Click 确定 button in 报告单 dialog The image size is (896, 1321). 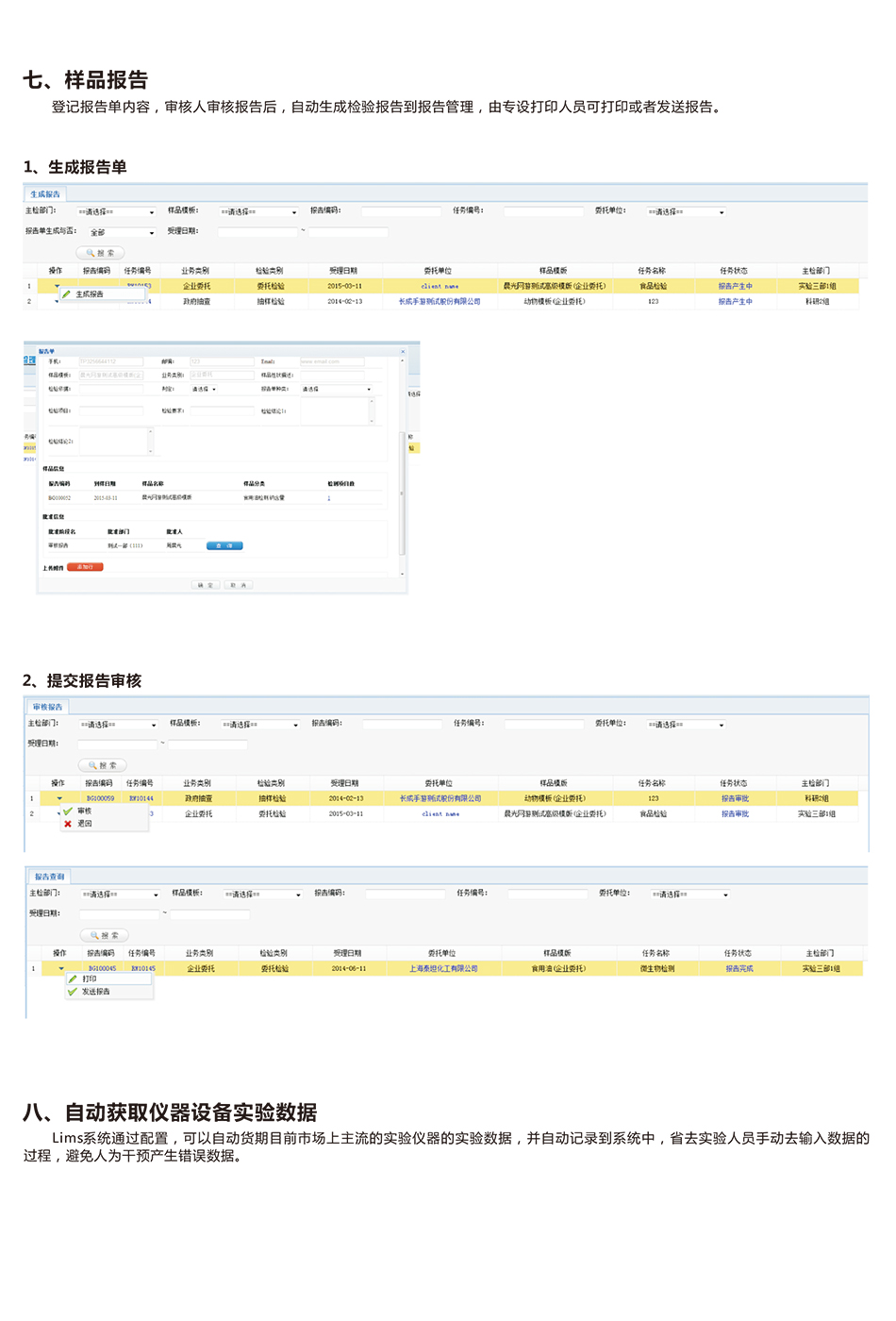205,585
